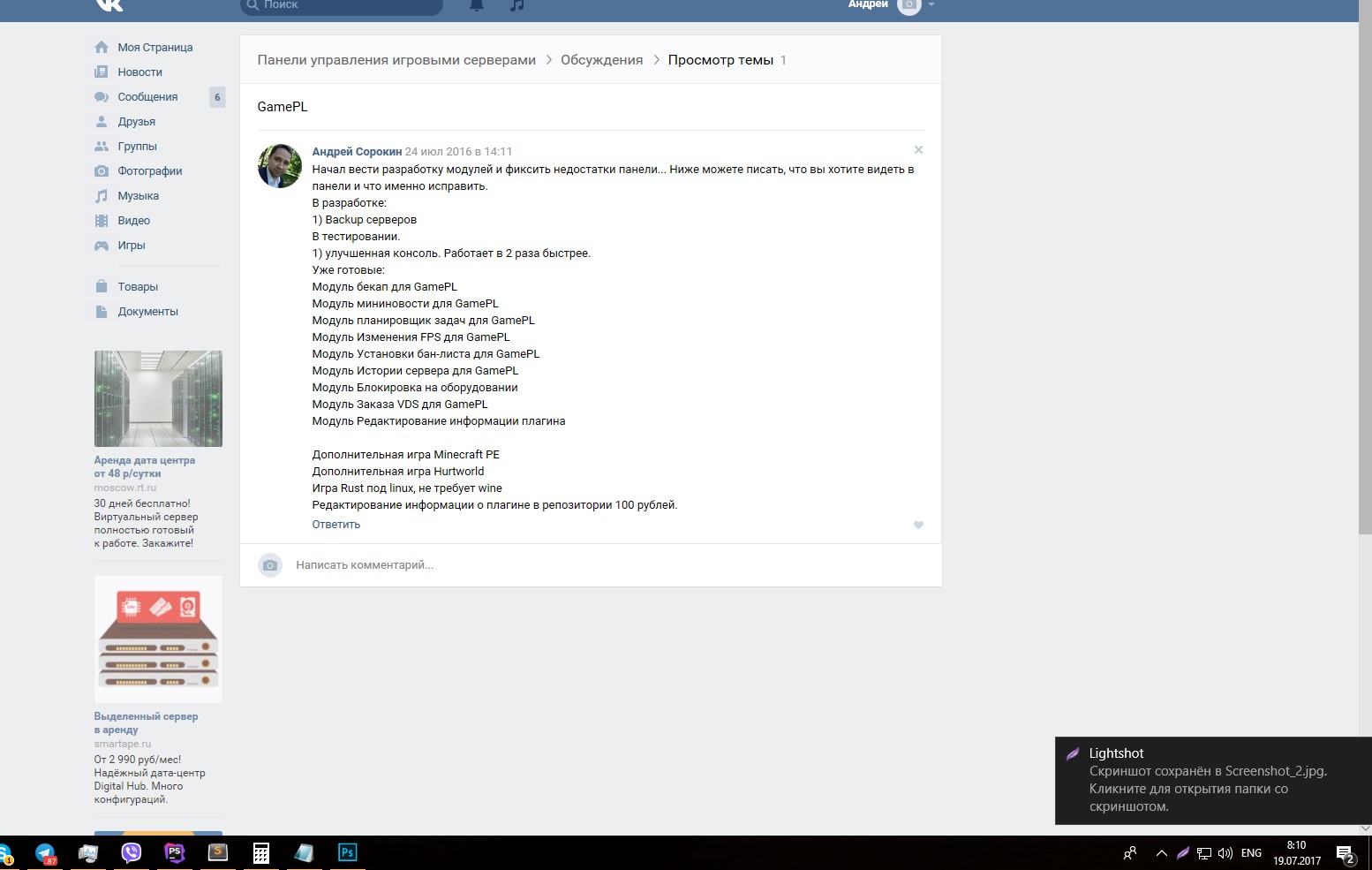Open Товары section
Viewport: 1372px width, 870px height.
(x=139, y=287)
